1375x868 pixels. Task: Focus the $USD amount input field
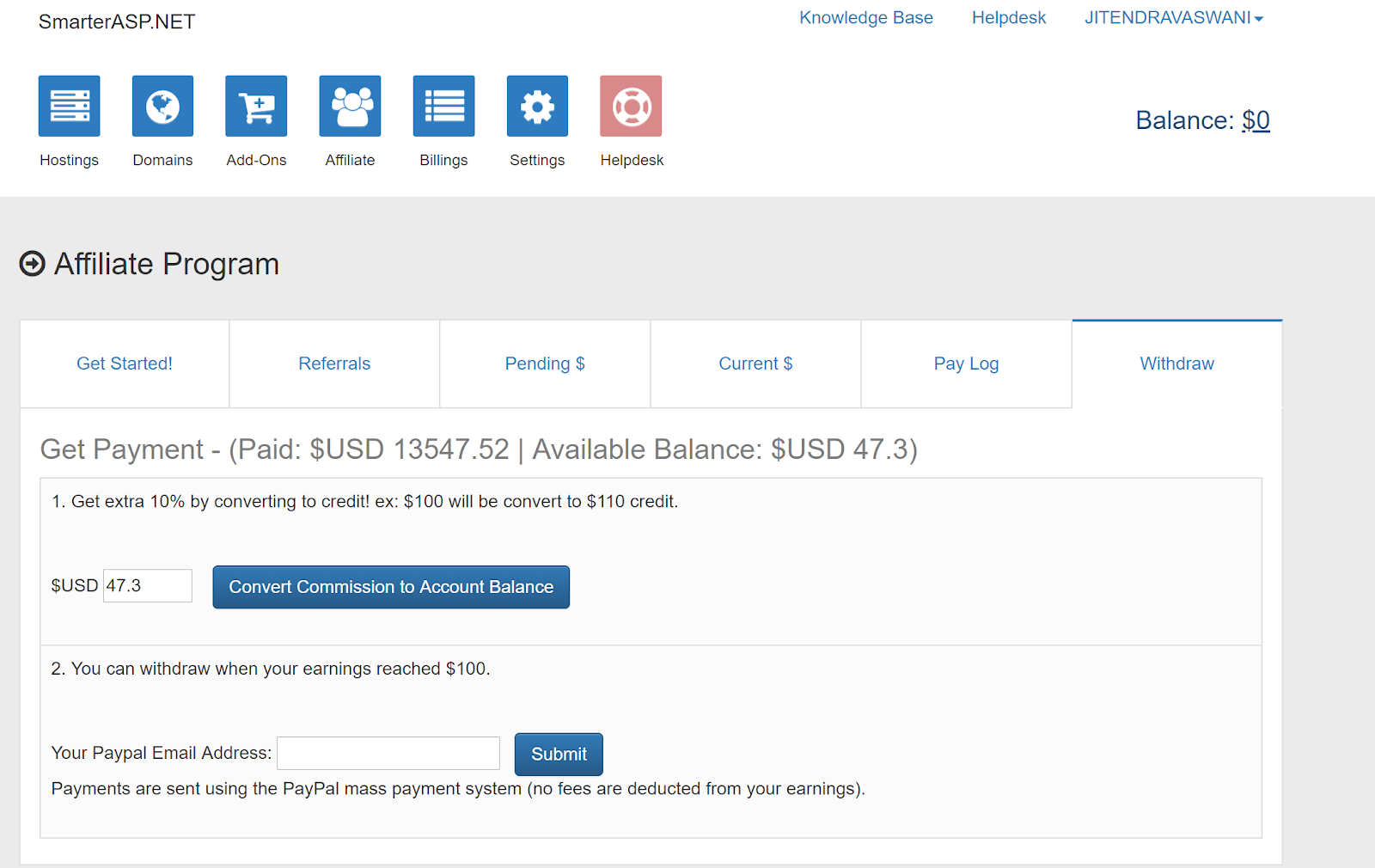tap(148, 585)
